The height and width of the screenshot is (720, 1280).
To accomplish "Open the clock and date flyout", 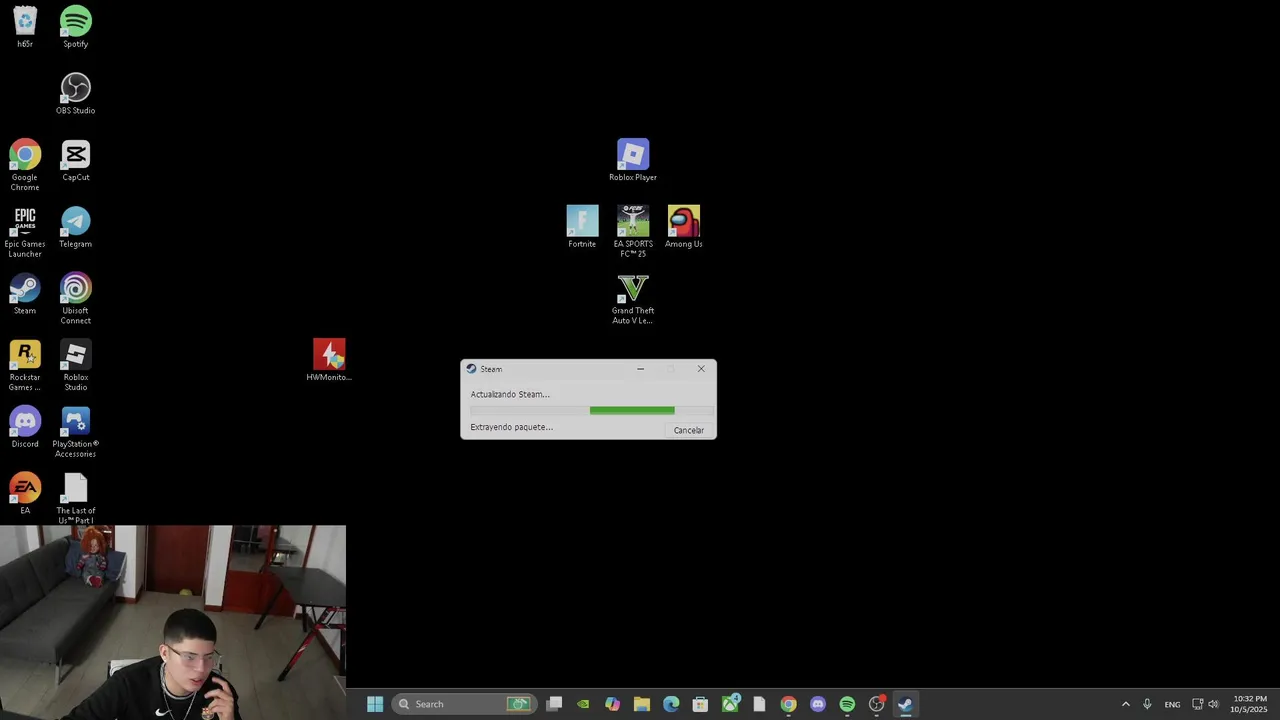I will click(1249, 704).
